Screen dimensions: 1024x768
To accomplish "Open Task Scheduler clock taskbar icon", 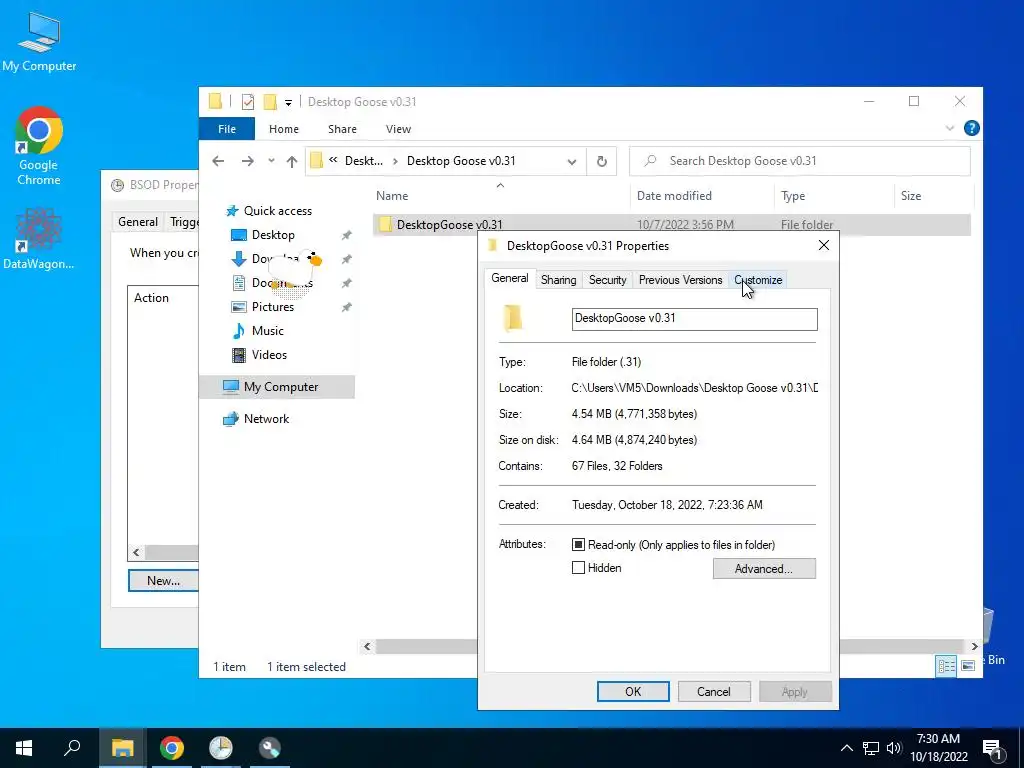I will [x=221, y=748].
